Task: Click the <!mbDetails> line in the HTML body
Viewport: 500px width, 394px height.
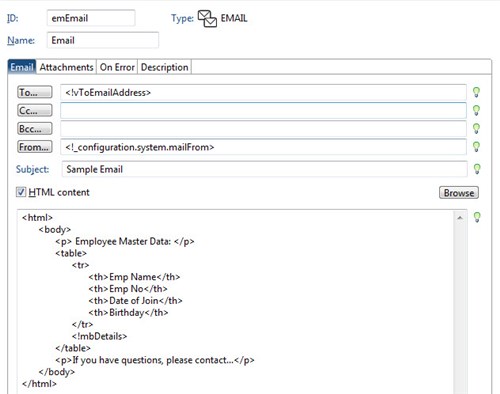Action: pos(99,336)
